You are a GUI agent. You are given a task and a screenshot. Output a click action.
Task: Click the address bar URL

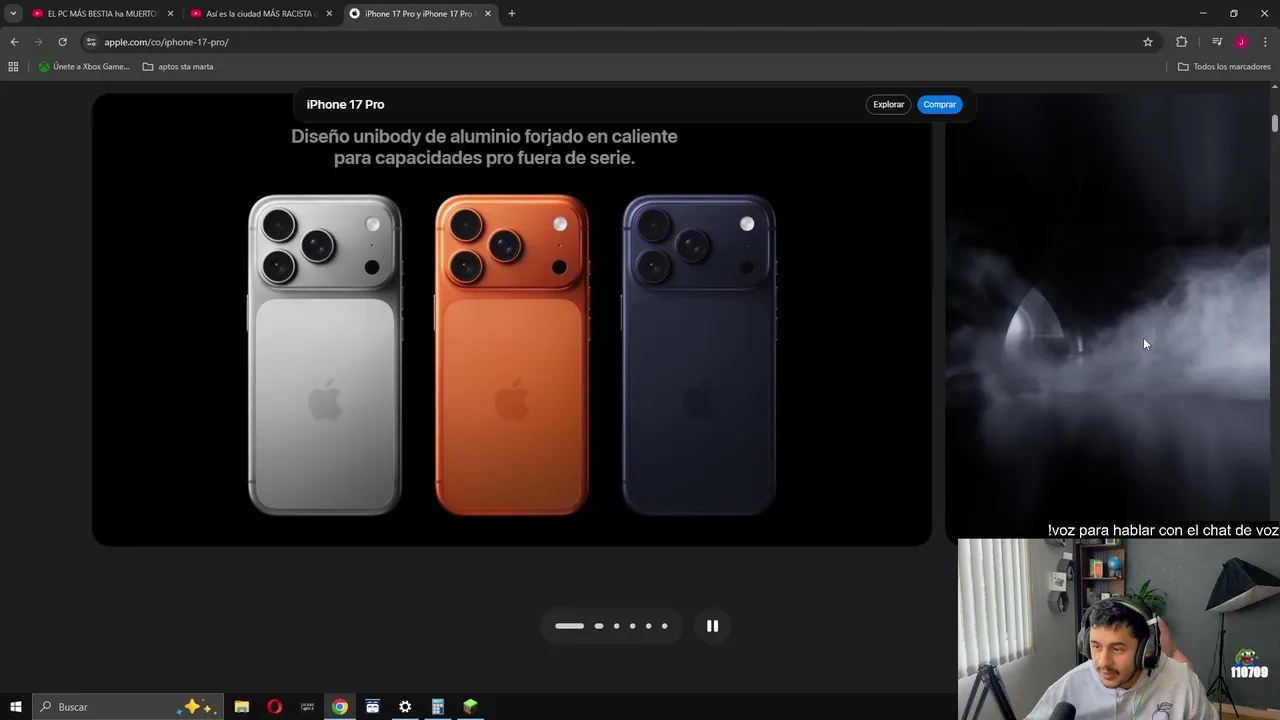(x=166, y=42)
